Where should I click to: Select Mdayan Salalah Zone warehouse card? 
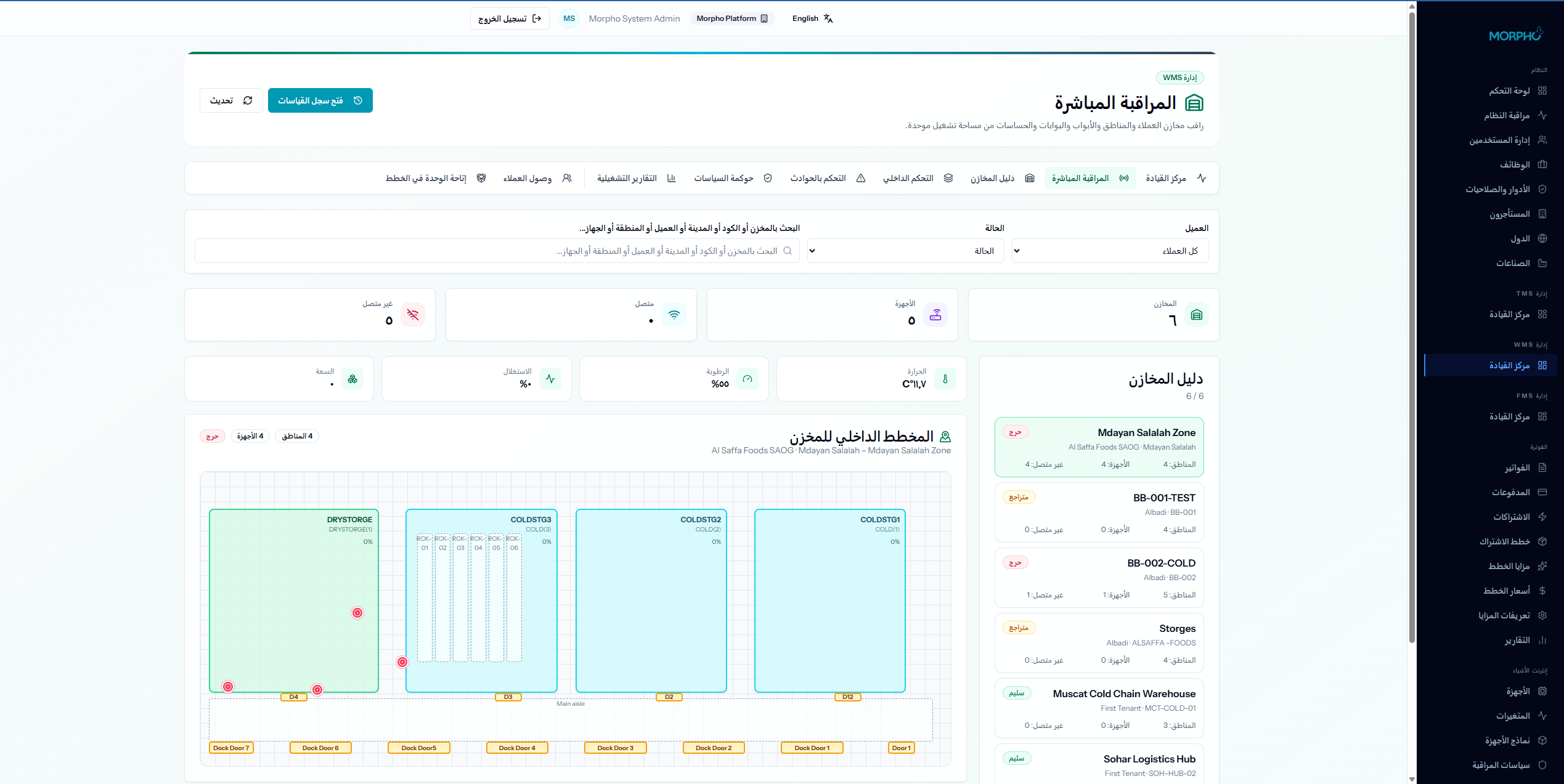(x=1099, y=447)
